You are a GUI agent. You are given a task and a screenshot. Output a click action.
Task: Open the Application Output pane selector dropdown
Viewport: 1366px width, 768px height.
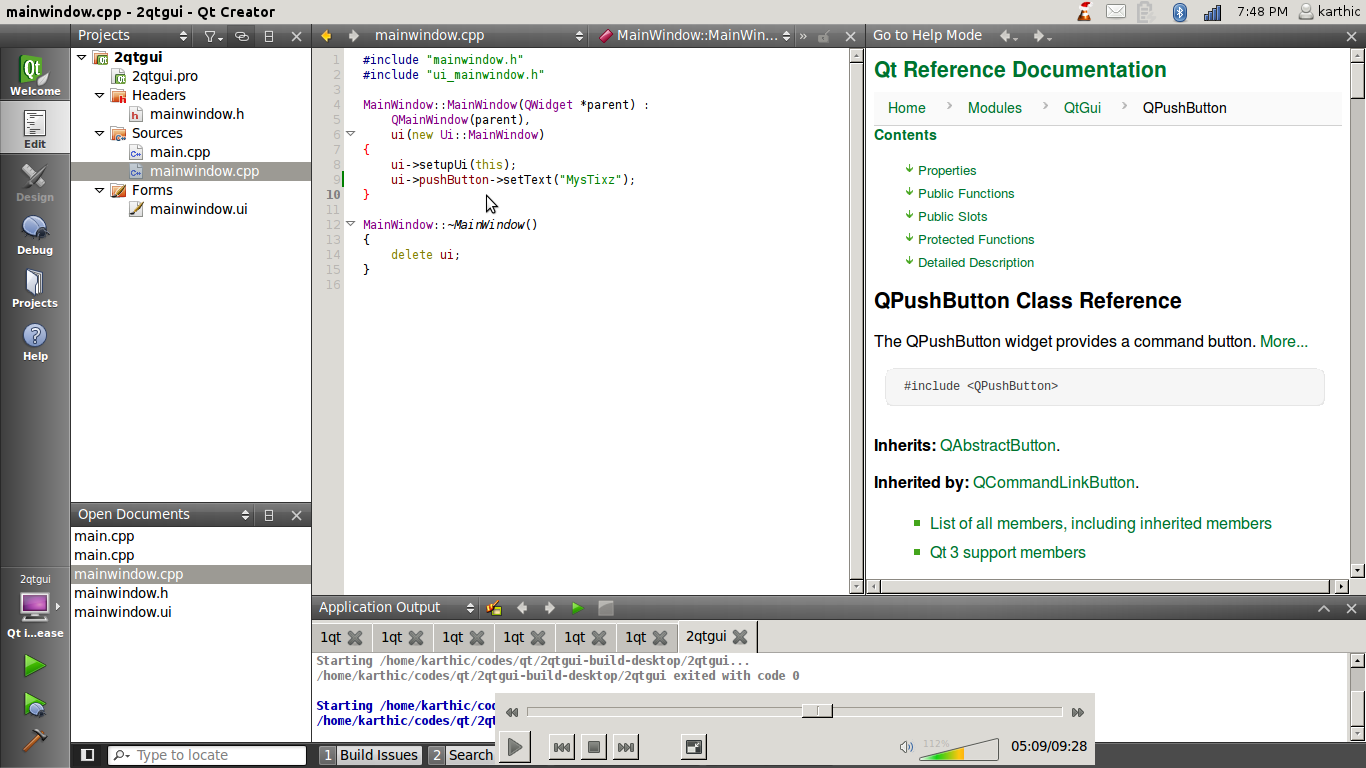(397, 608)
